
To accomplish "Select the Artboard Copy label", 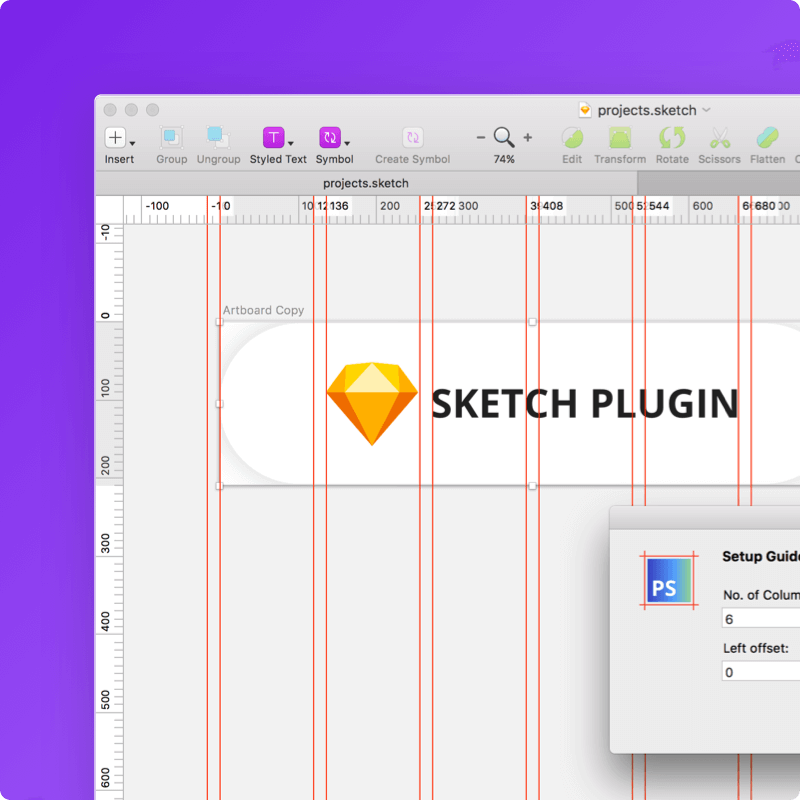I will click(262, 310).
